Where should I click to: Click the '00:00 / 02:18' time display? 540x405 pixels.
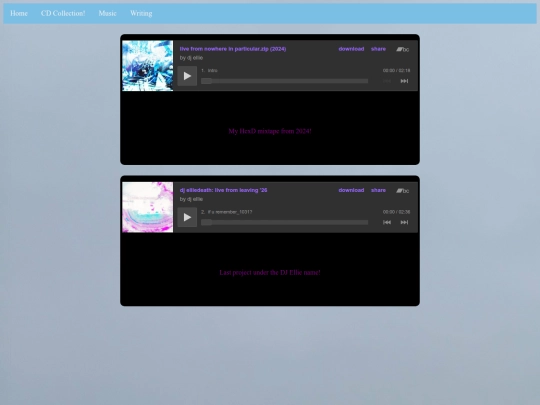pyautogui.click(x=396, y=70)
